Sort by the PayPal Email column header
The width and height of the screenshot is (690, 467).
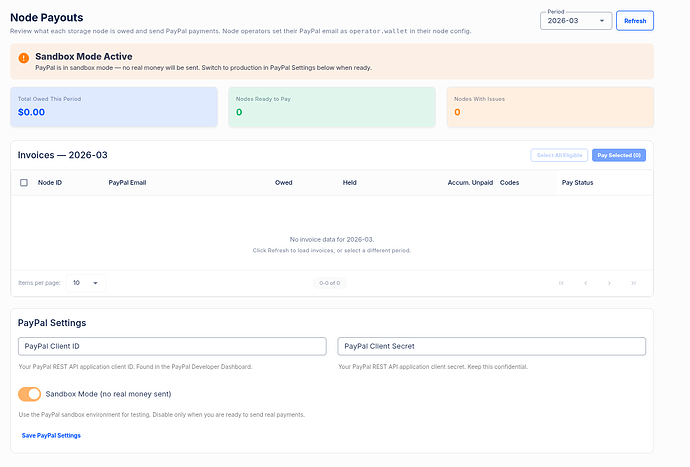127,183
